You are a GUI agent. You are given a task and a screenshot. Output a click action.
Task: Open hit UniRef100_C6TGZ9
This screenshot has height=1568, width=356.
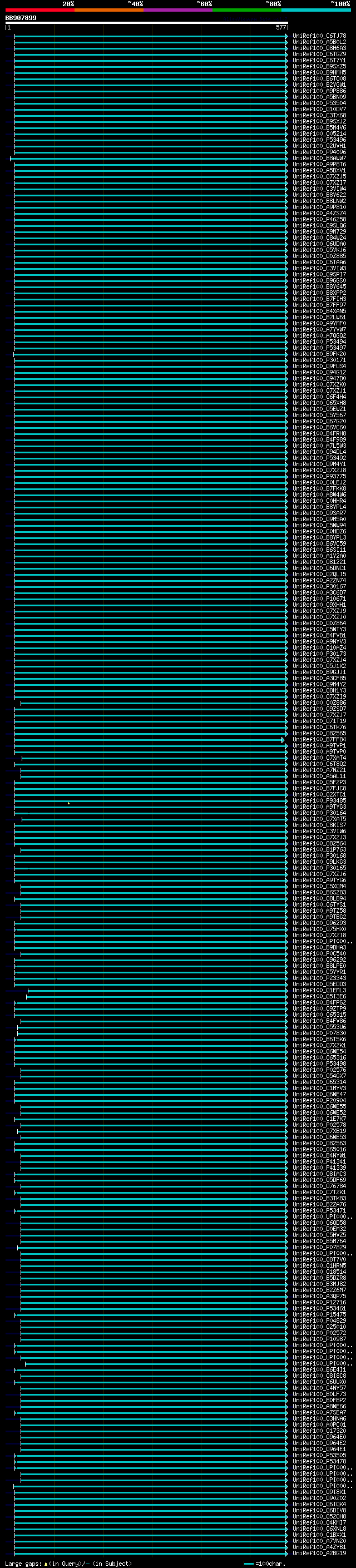319,54
